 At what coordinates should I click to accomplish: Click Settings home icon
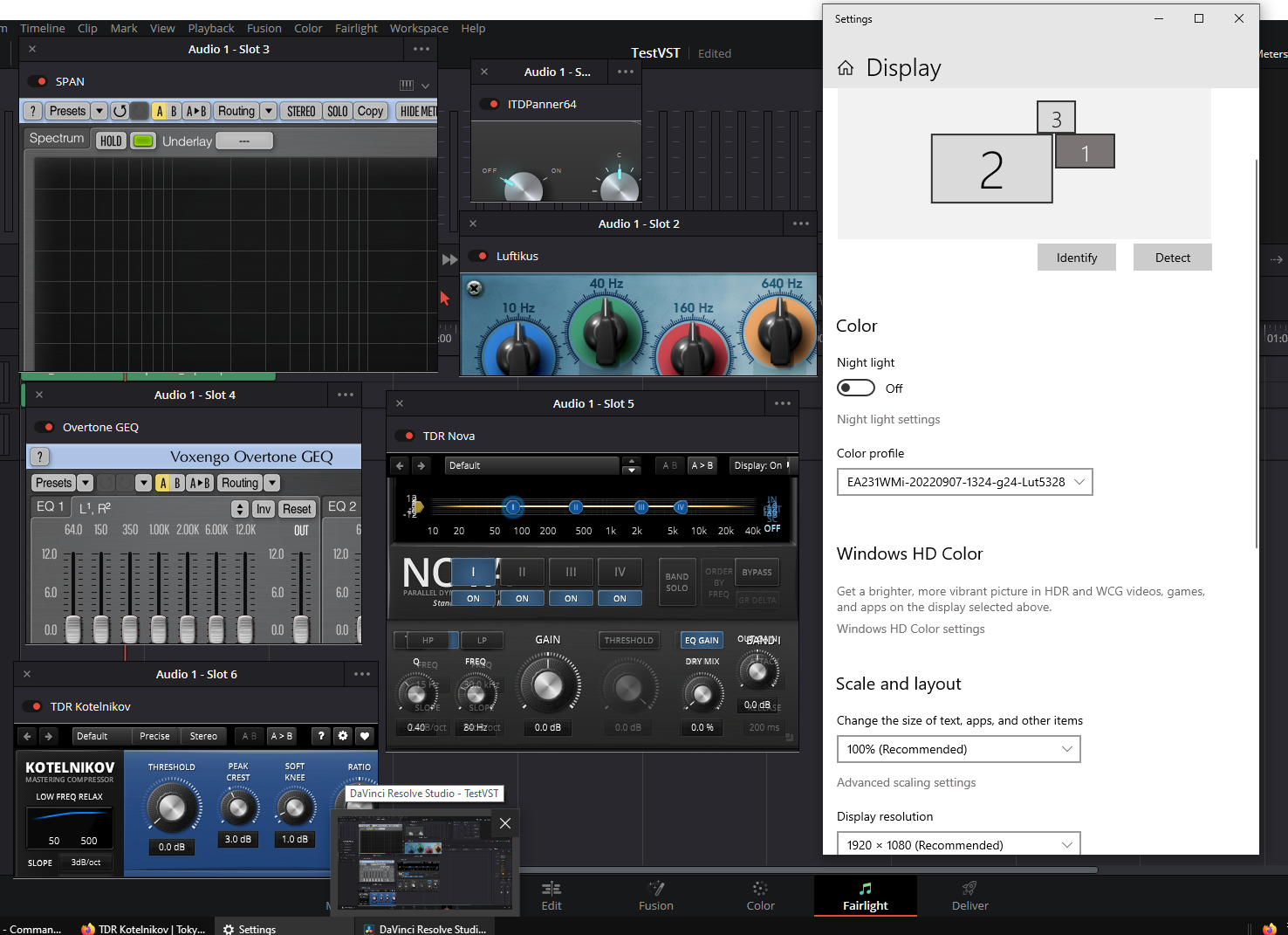click(x=846, y=68)
